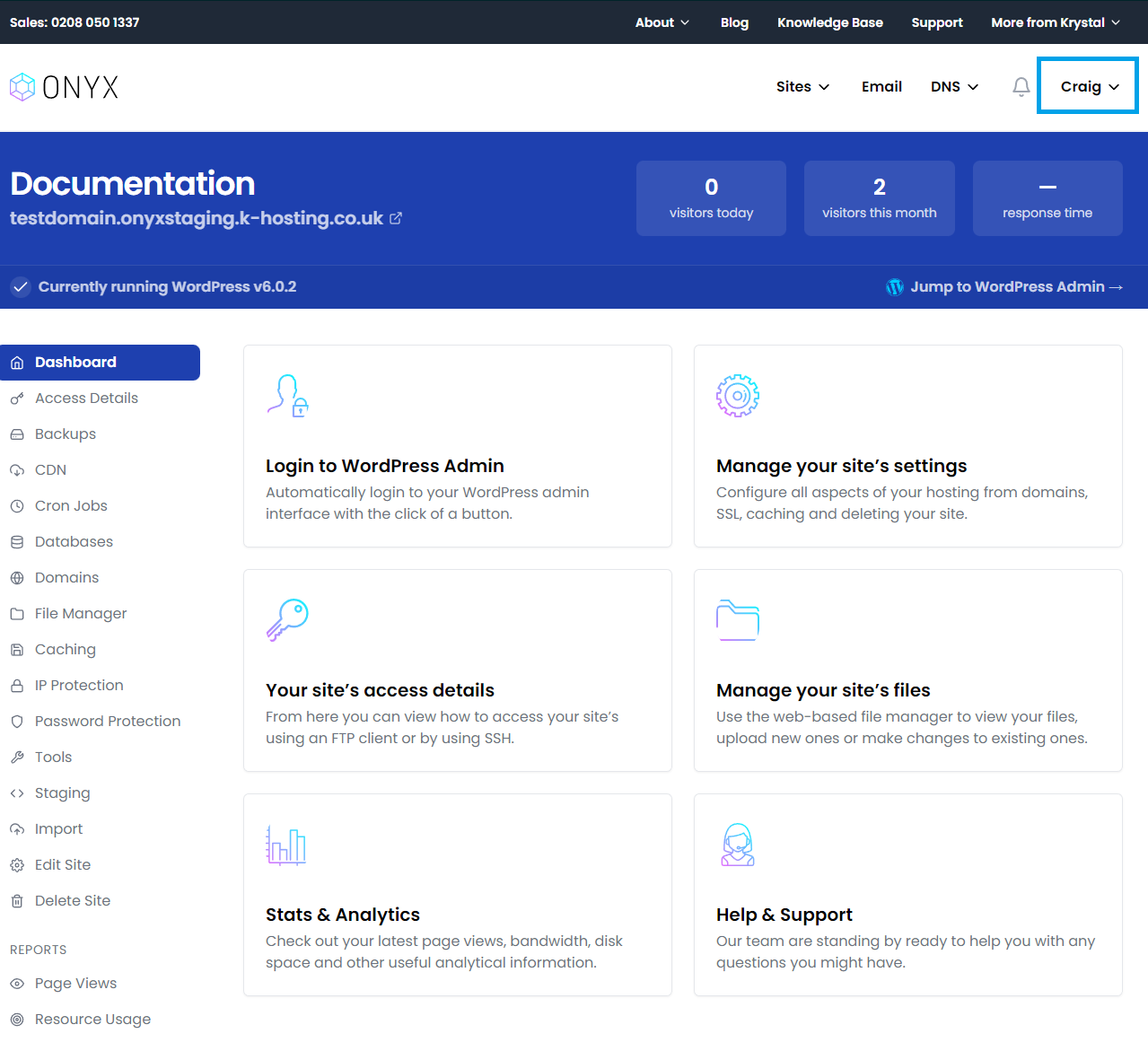The height and width of the screenshot is (1051, 1148).
Task: Open Your site's access details title
Action: pos(380,690)
